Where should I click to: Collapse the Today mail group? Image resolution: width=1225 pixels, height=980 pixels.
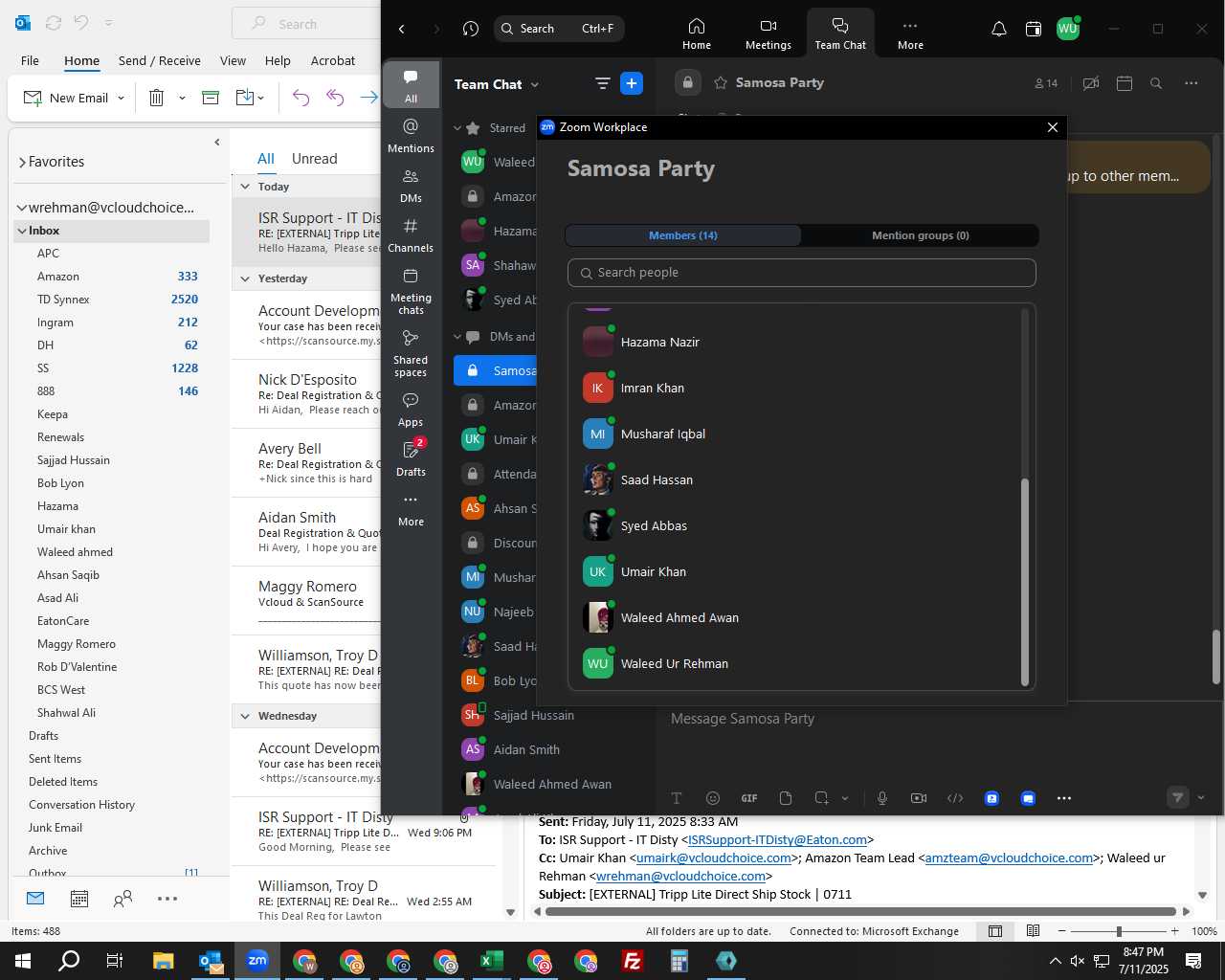246,187
